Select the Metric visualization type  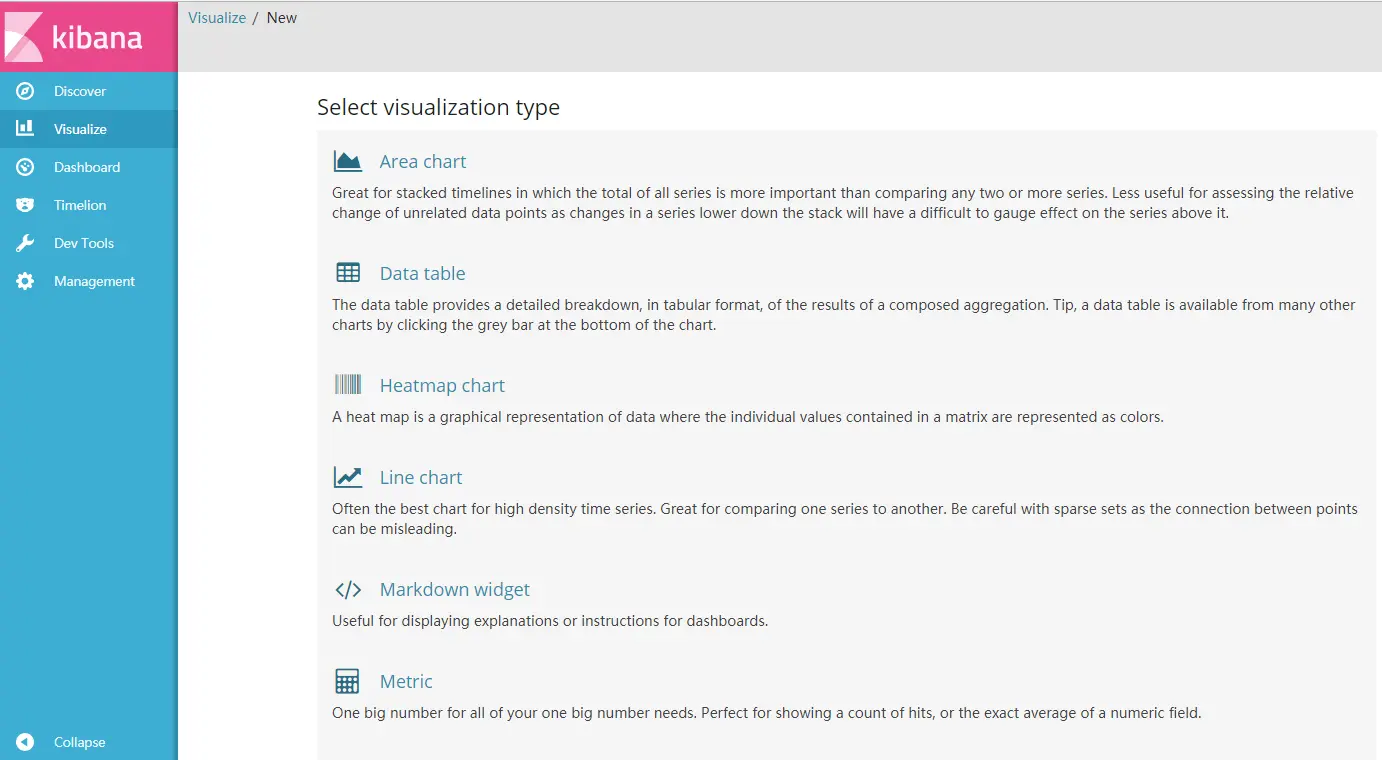pyautogui.click(x=406, y=681)
